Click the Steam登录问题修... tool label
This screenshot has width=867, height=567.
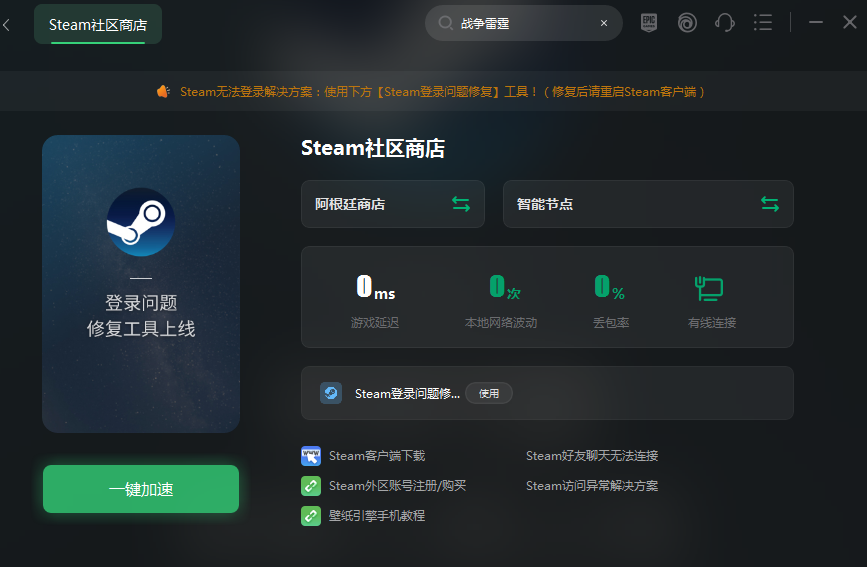(x=407, y=393)
